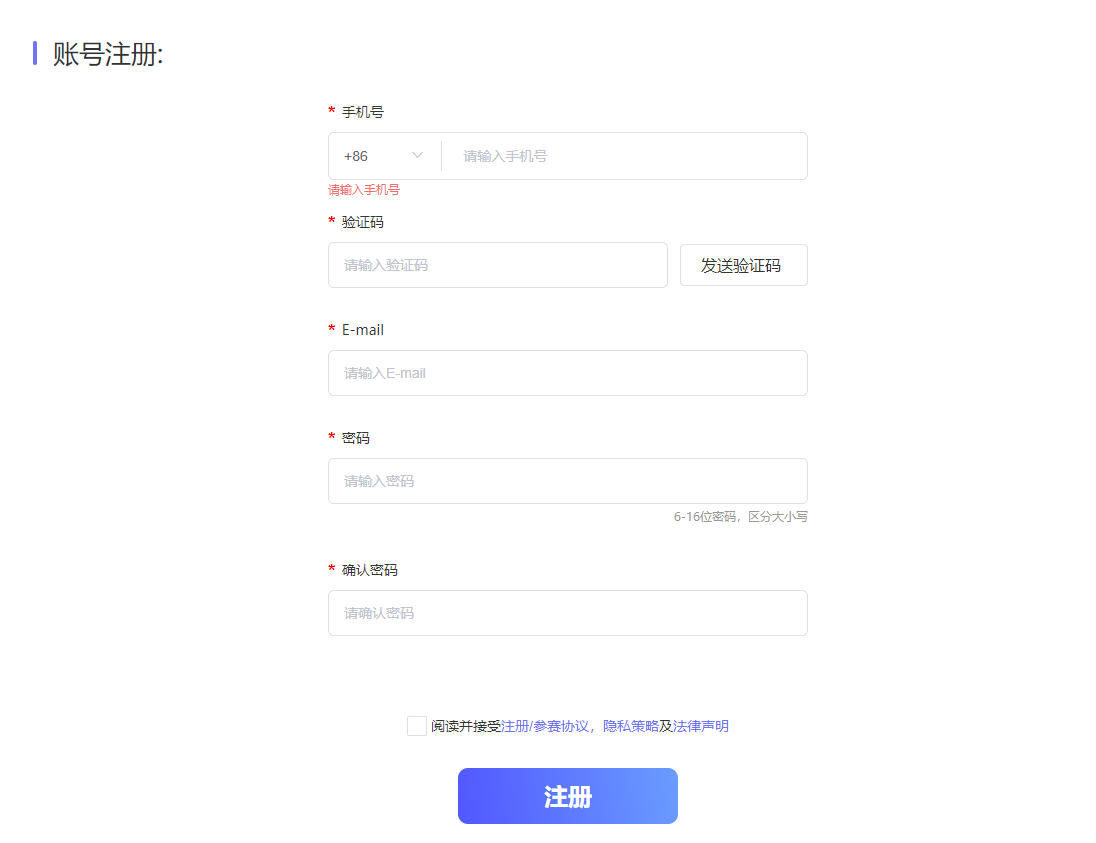Open the 隐私策略 privacy policy link
This screenshot has width=1096, height=843.
pyautogui.click(x=630, y=726)
